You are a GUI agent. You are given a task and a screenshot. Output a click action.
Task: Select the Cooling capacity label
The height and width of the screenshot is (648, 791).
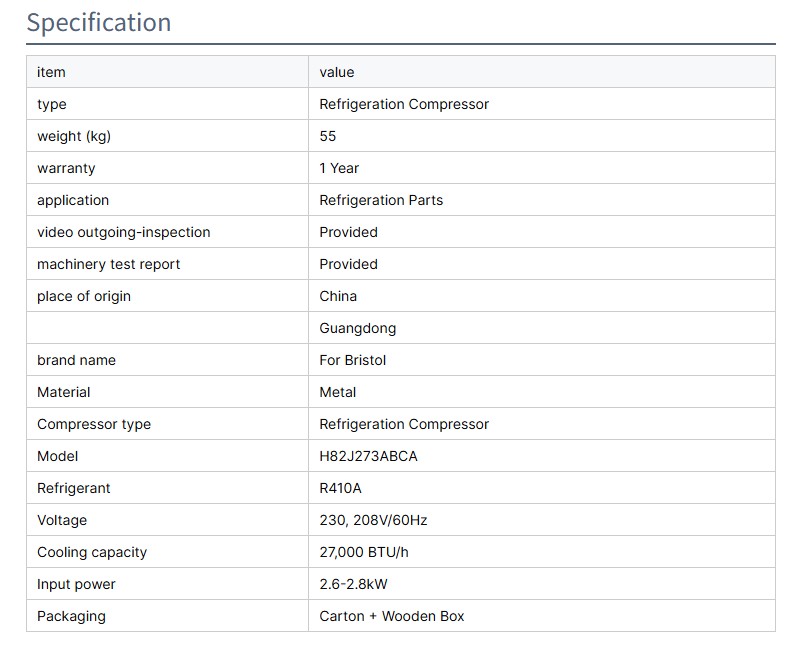tap(92, 552)
